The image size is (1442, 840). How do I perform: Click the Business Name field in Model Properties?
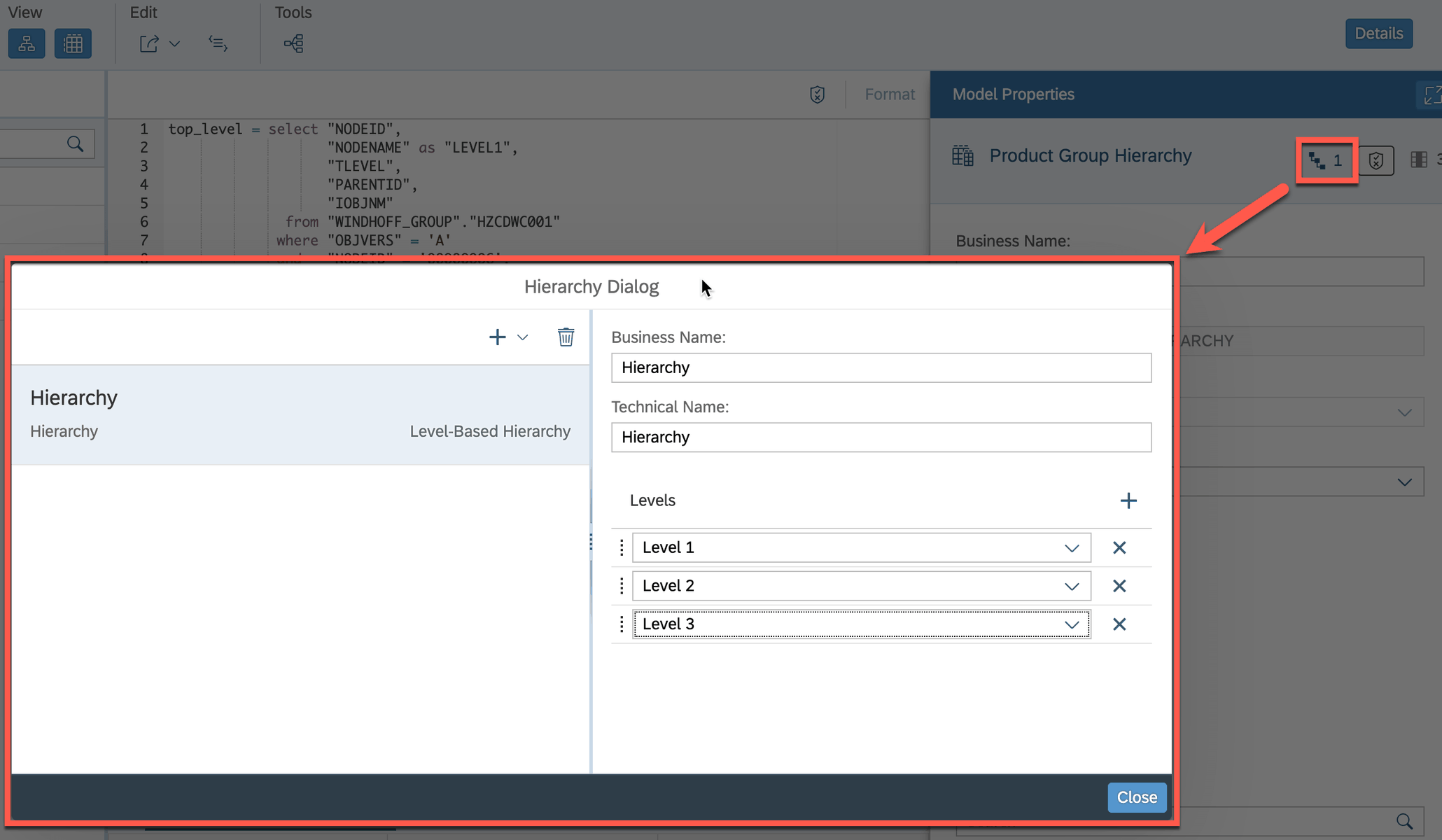coord(1301,272)
